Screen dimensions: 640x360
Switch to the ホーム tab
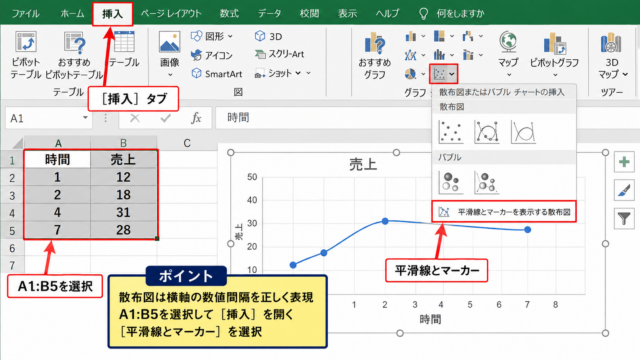click(72, 13)
